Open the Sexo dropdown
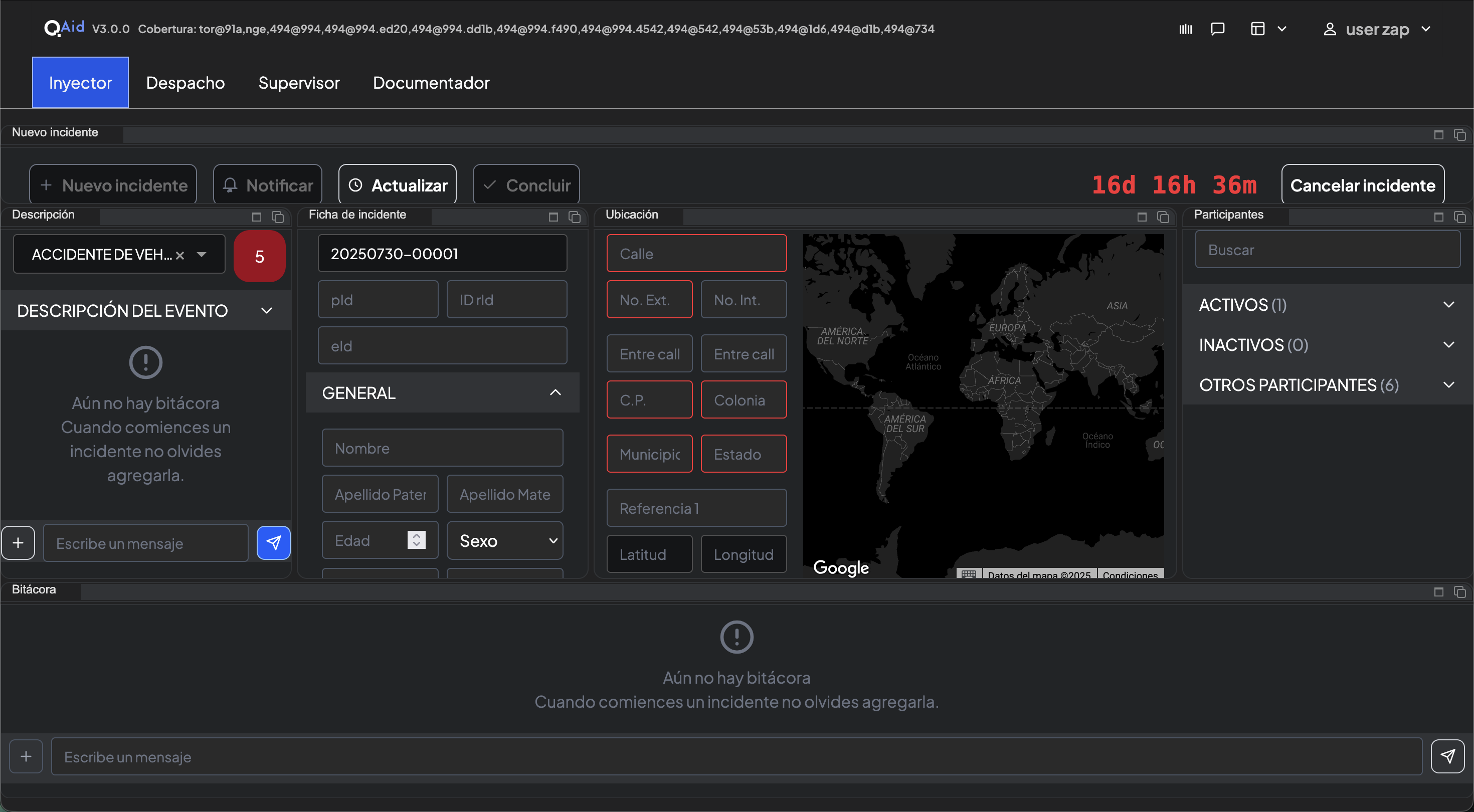The width and height of the screenshot is (1474, 812). [x=505, y=540]
